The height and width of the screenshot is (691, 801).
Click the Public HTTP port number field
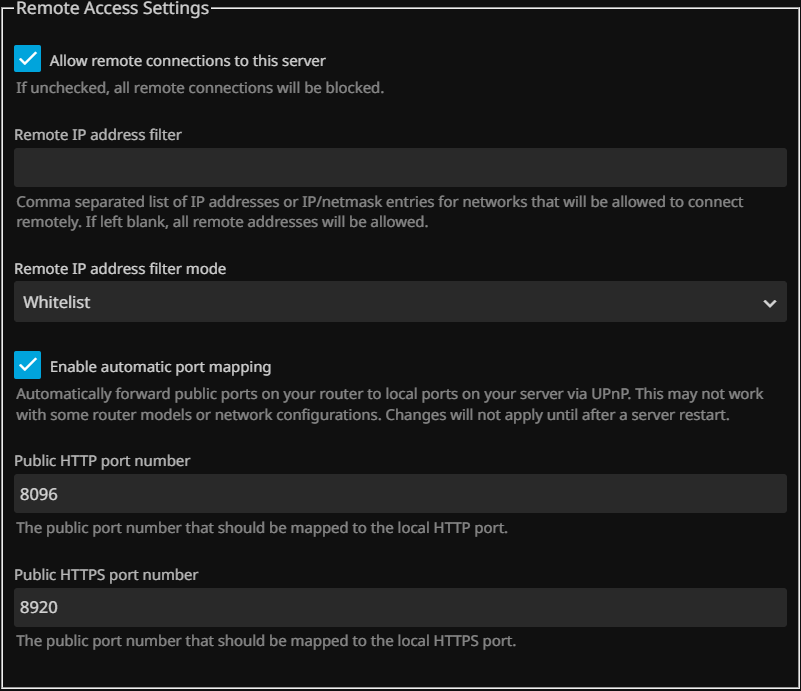(x=400, y=494)
